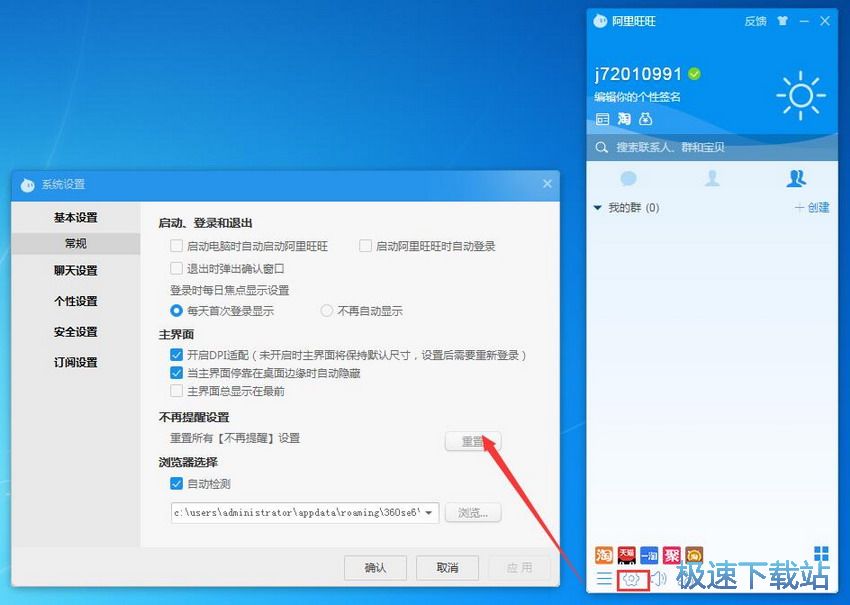Switch to recent chats bubble tab
The image size is (850, 605).
pyautogui.click(x=628, y=178)
